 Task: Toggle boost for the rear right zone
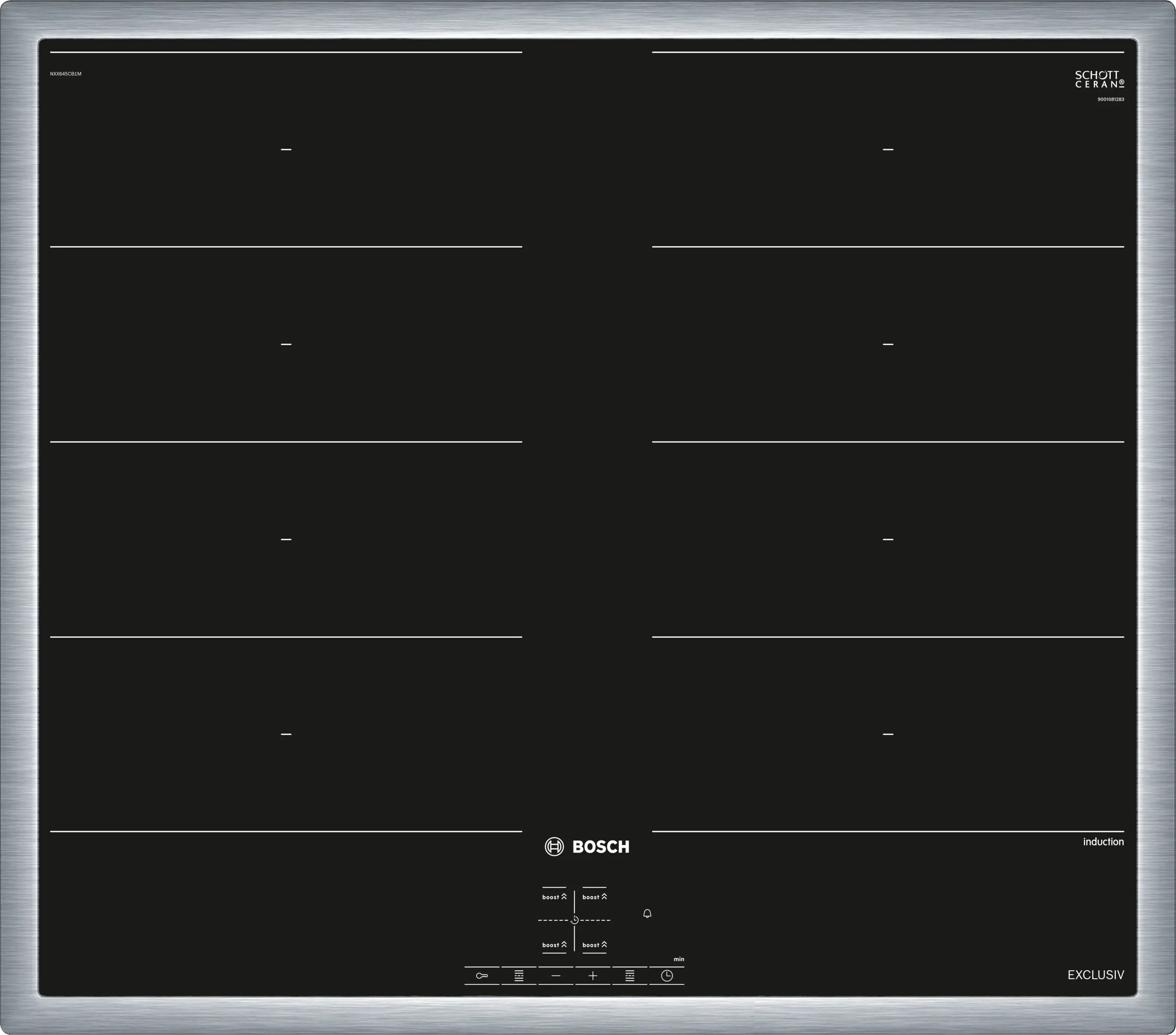[x=594, y=896]
